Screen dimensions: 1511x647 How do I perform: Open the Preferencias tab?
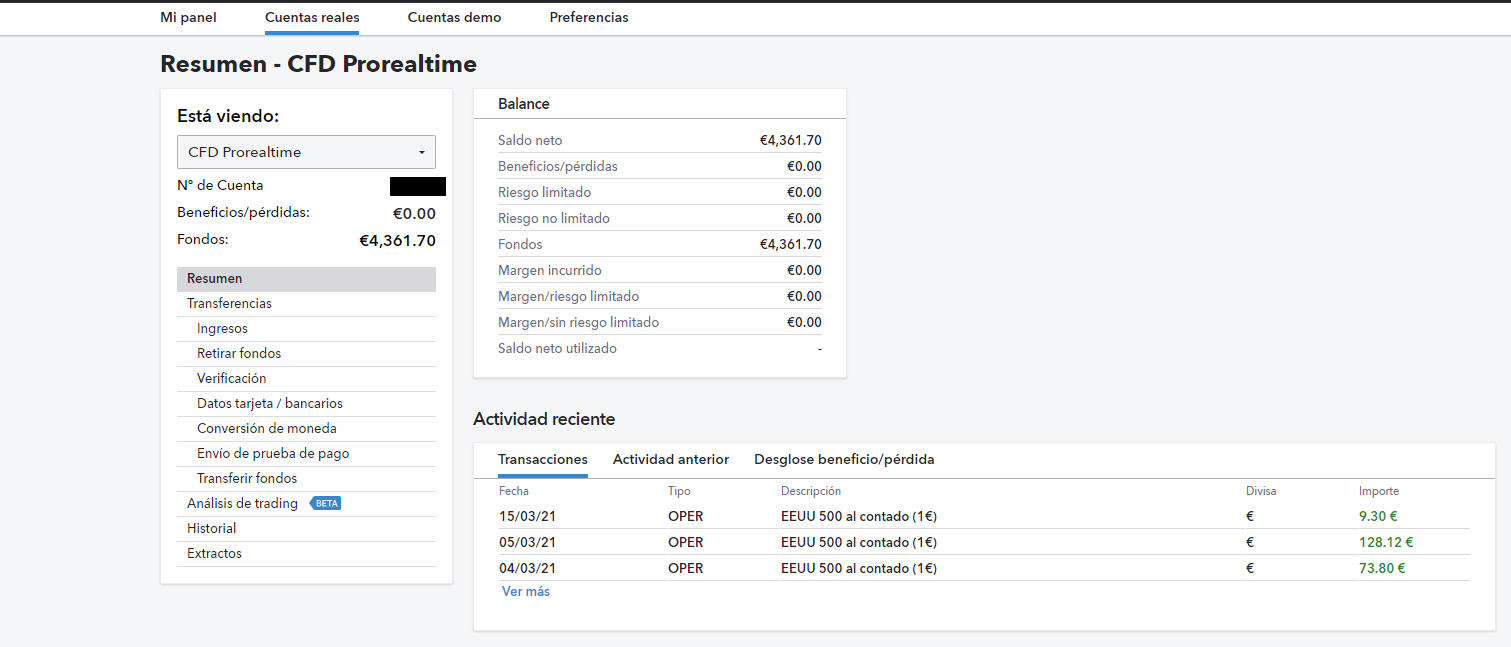(x=589, y=17)
